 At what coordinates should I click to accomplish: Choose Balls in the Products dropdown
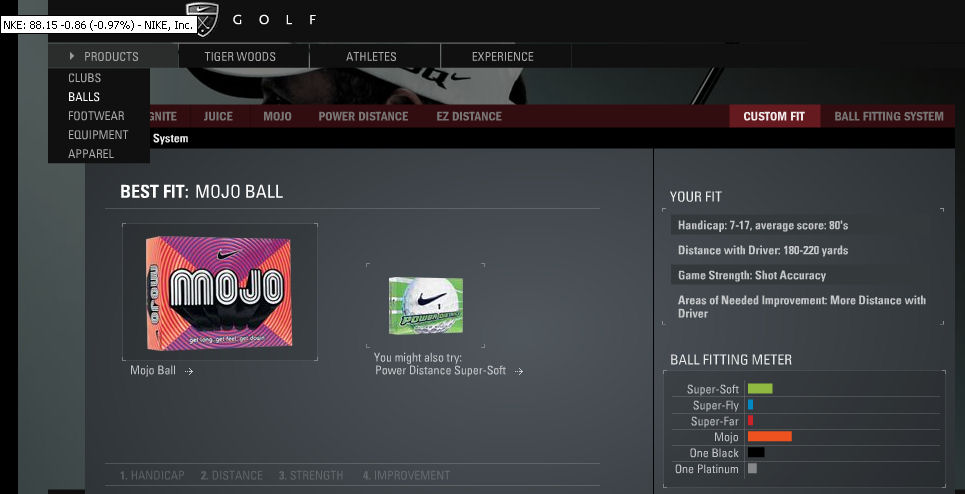coord(84,97)
